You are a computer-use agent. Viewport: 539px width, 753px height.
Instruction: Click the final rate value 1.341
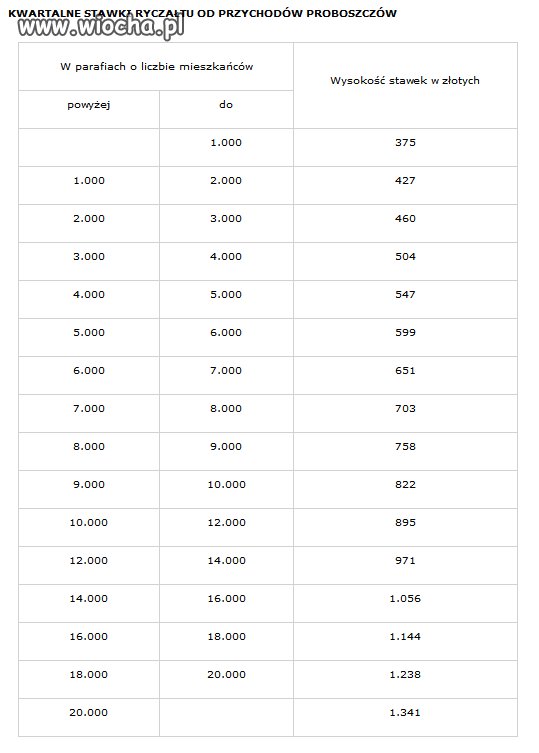[x=405, y=713]
